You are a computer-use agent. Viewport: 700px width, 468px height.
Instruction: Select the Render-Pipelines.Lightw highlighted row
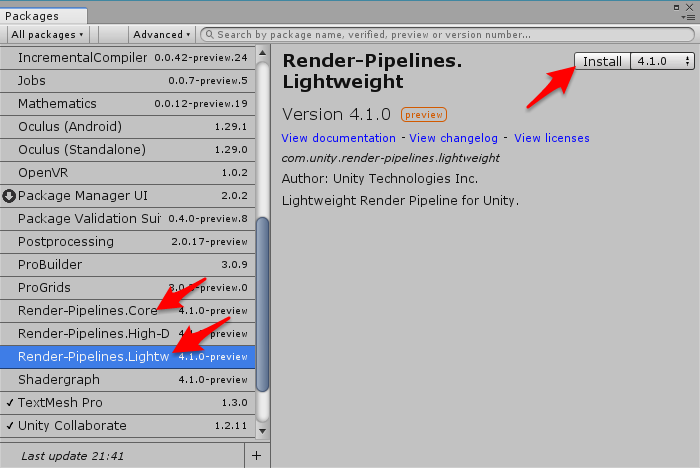(128, 357)
